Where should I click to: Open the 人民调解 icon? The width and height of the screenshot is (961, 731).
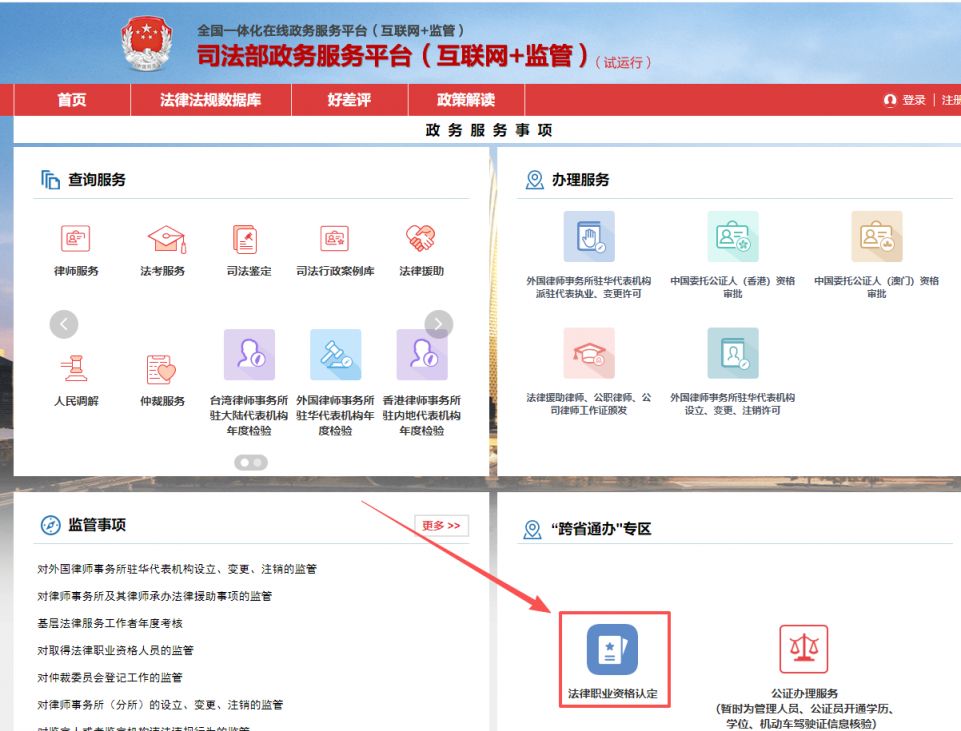click(x=75, y=368)
